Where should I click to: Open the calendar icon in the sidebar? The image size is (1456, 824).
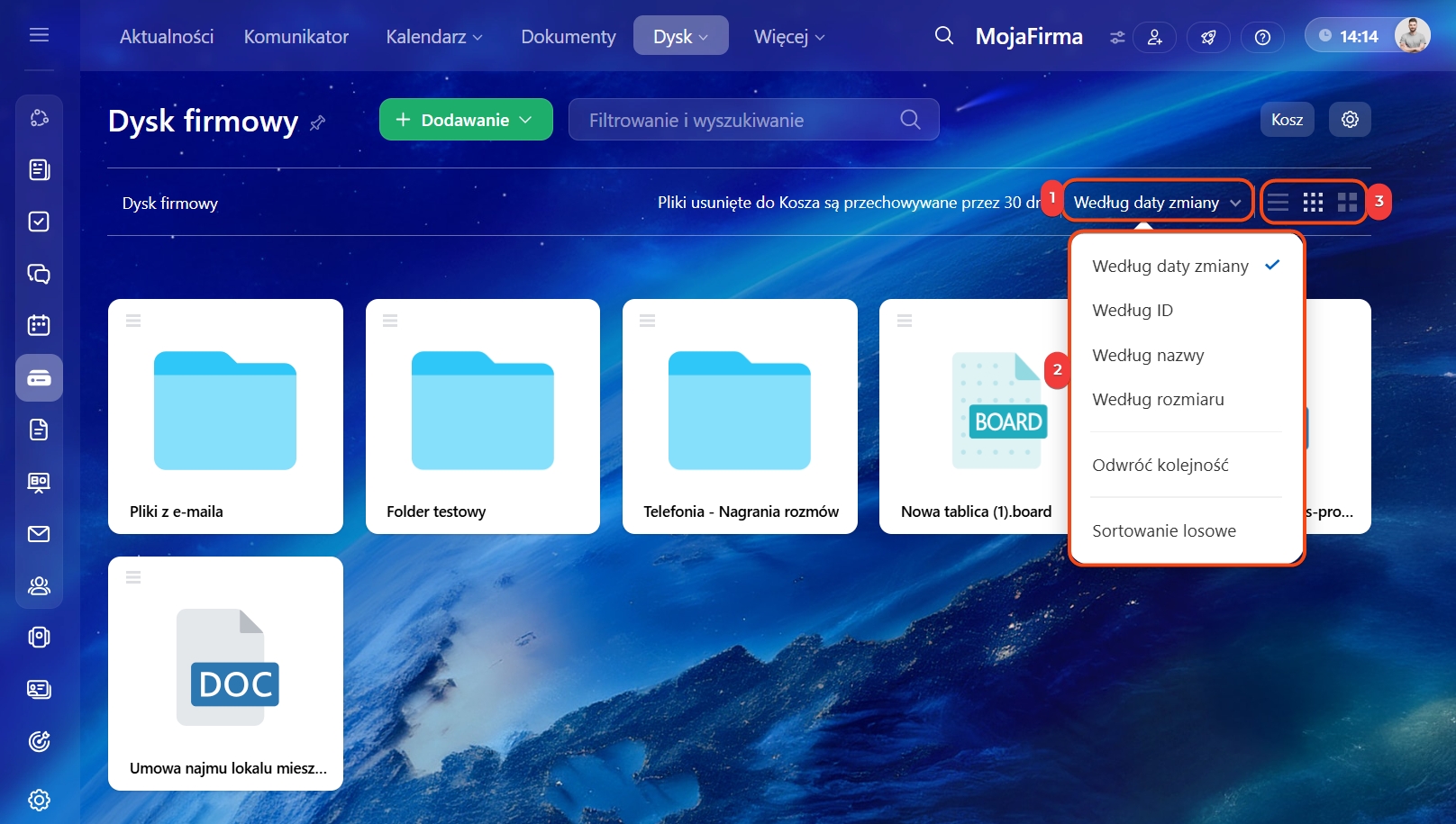click(39, 325)
